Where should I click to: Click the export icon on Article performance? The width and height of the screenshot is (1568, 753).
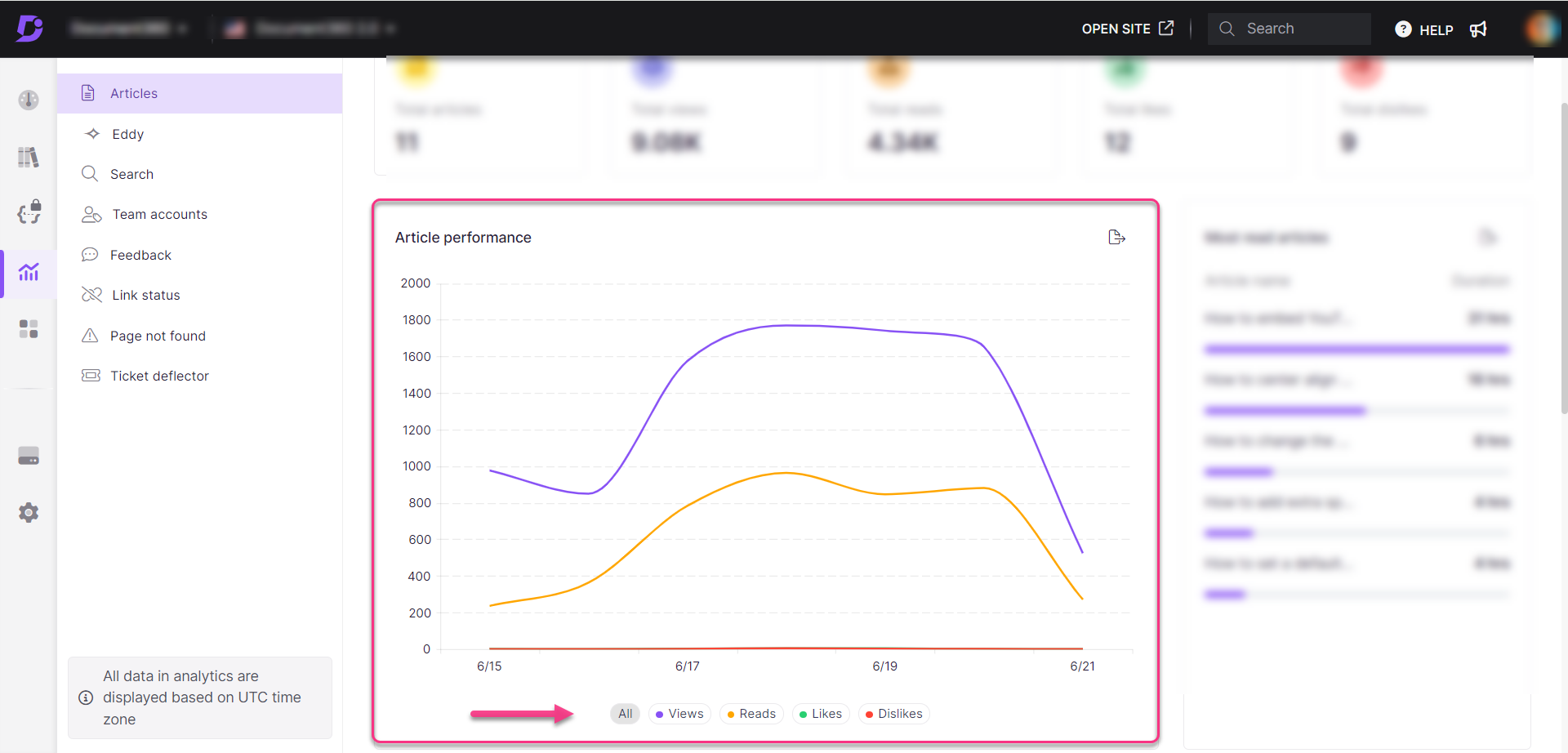click(x=1116, y=237)
